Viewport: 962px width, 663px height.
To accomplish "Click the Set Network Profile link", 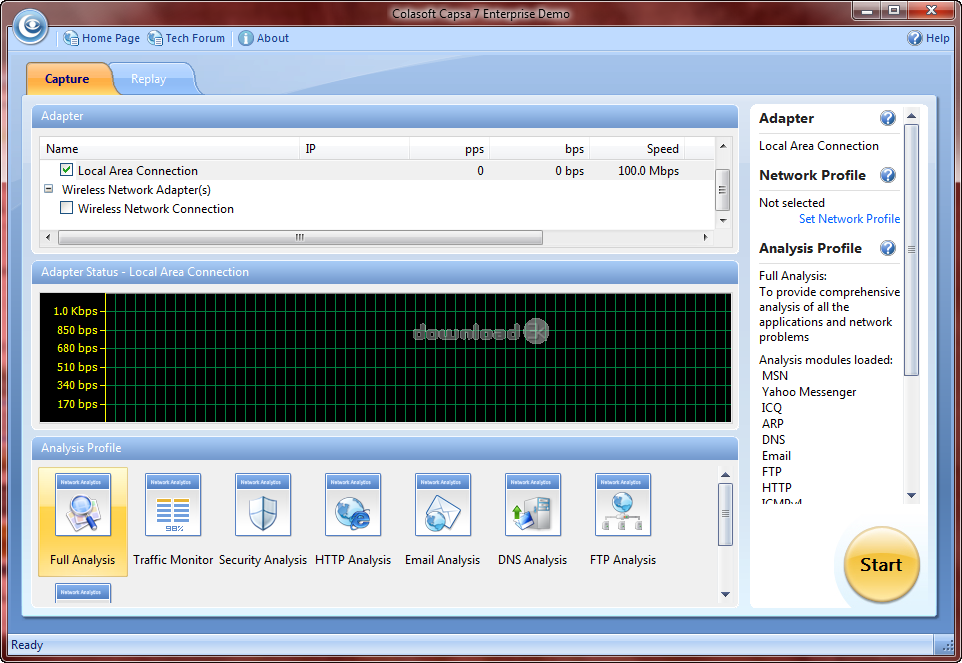I will tap(849, 219).
